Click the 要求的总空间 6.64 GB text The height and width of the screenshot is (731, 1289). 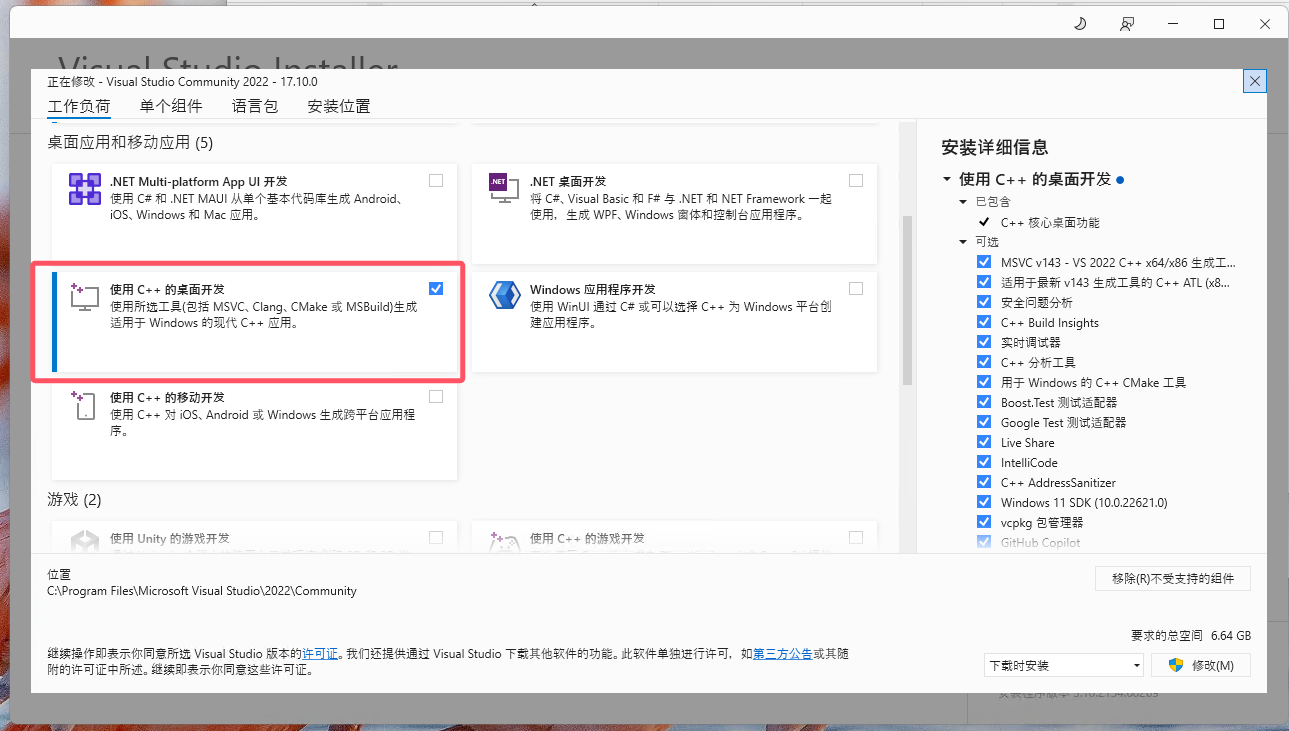(1191, 635)
